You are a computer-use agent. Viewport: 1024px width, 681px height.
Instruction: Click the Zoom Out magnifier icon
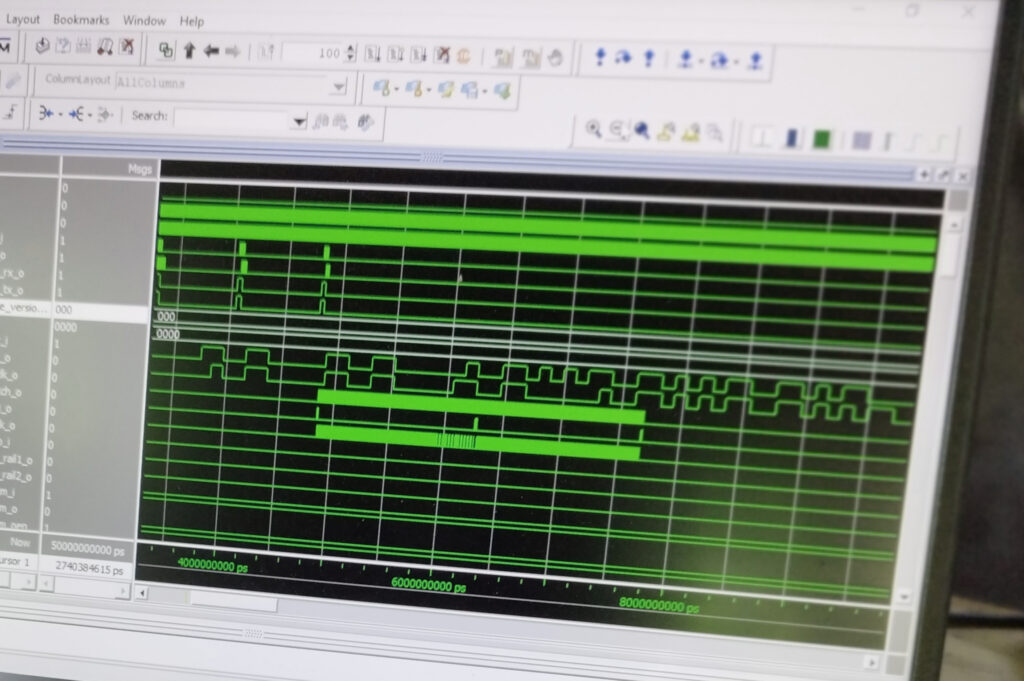tap(617, 130)
